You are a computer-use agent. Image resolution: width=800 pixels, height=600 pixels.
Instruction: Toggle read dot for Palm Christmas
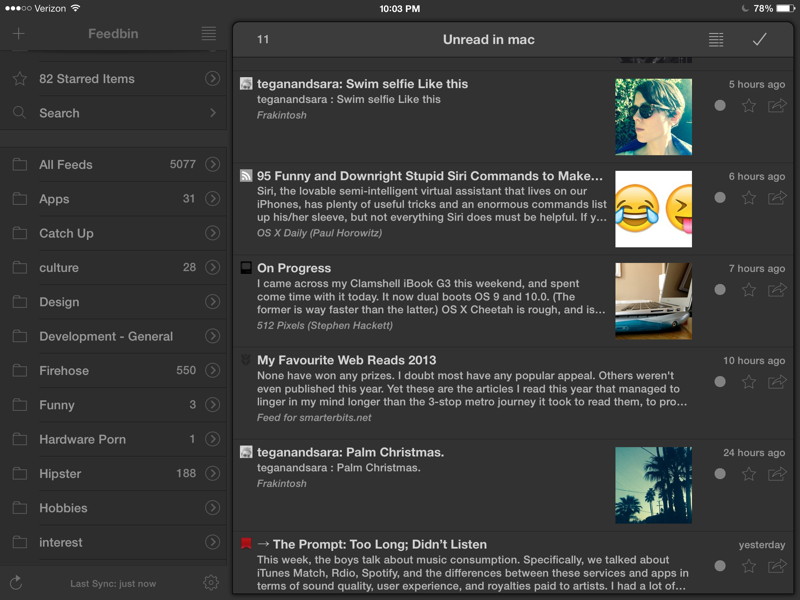click(720, 474)
